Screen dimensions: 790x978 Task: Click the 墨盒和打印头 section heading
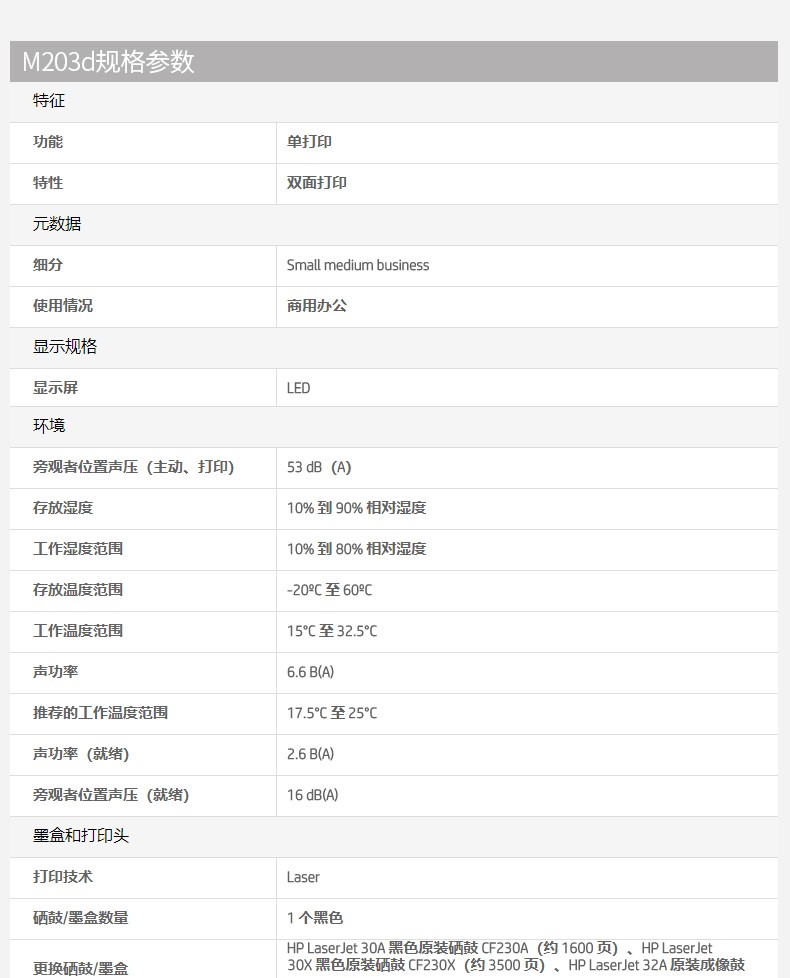point(81,836)
